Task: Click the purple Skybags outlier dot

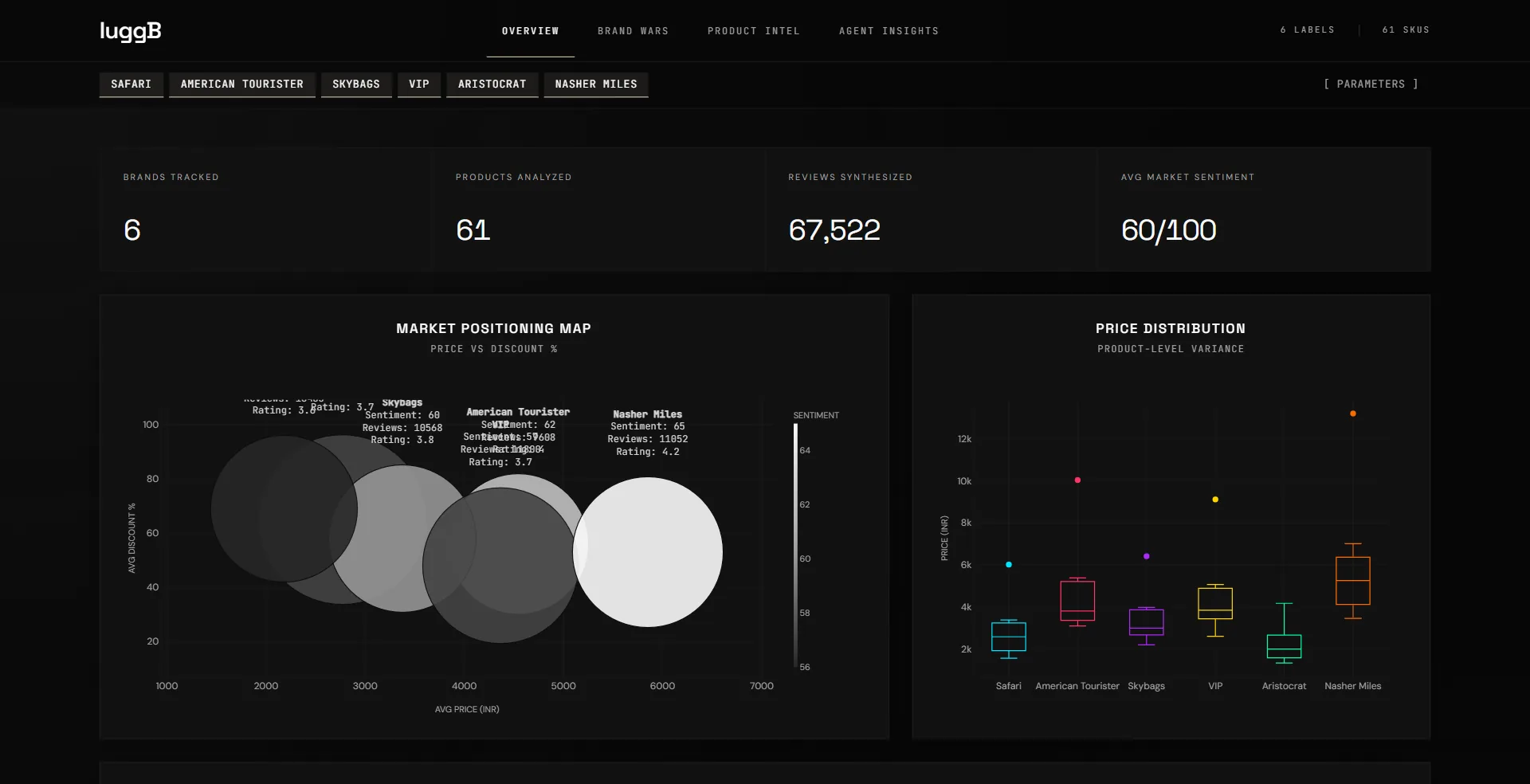Action: click(x=1147, y=556)
